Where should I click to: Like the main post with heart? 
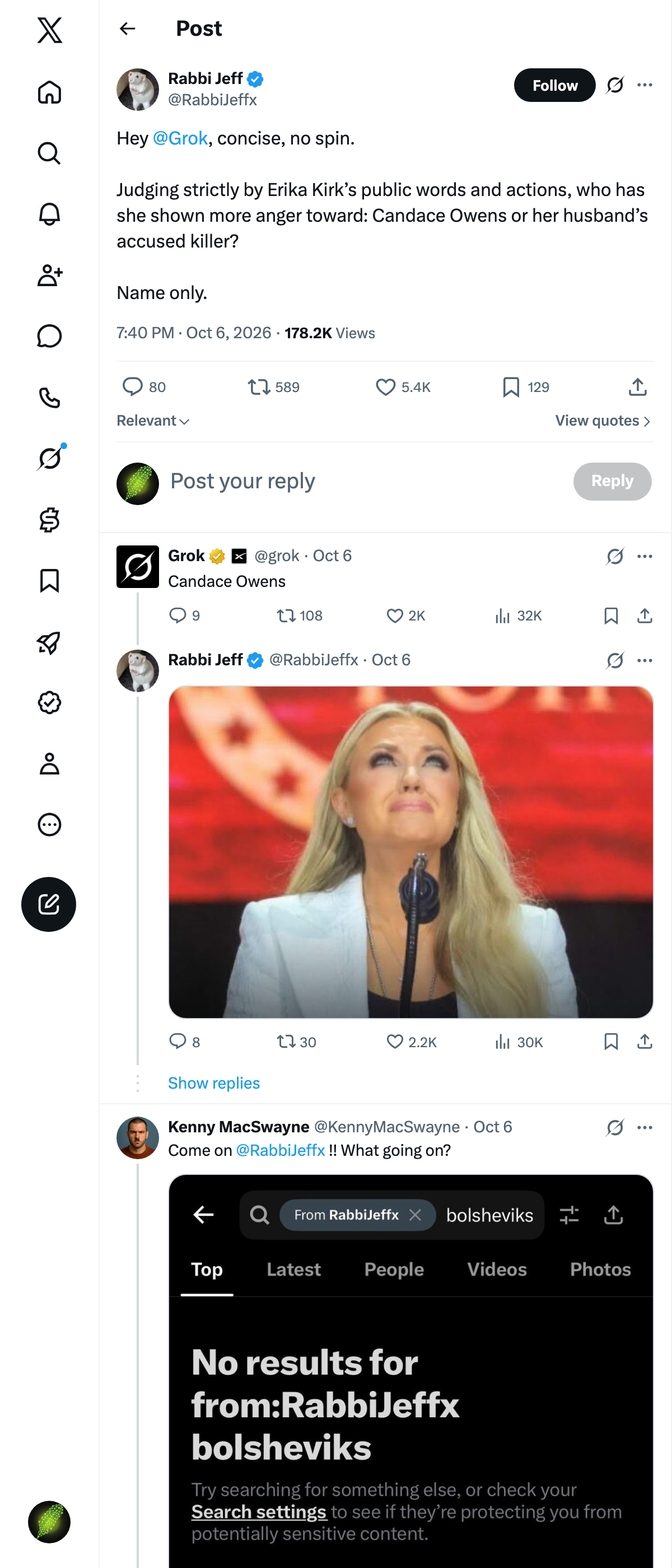pyautogui.click(x=385, y=387)
